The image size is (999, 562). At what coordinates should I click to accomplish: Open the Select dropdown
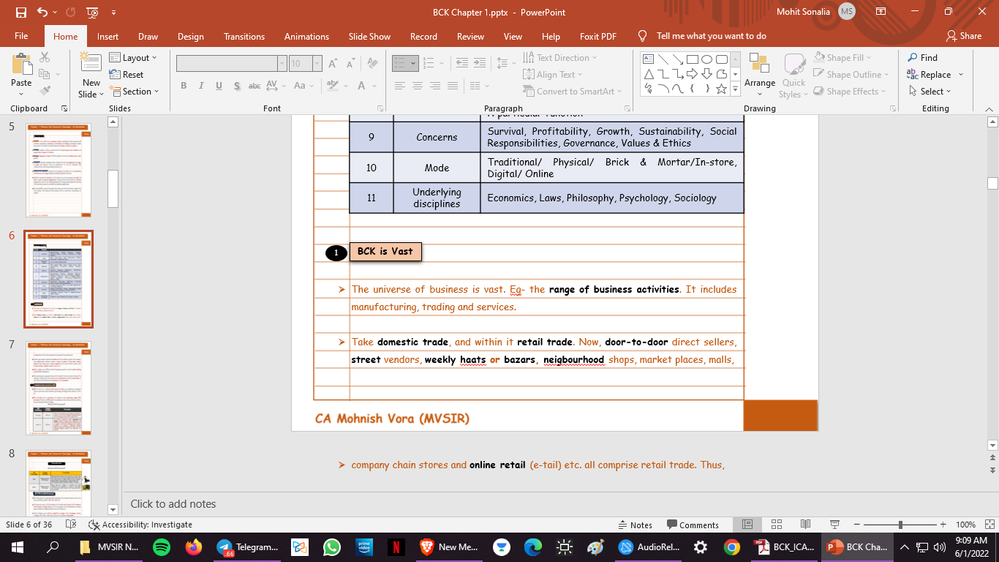930,91
